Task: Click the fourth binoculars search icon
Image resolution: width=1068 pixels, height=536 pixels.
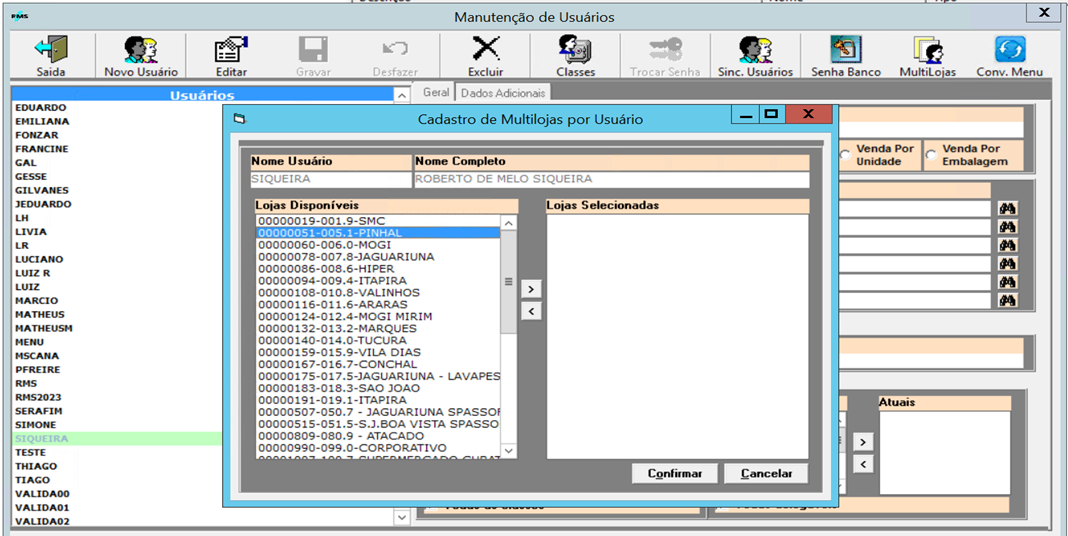Action: [1007, 264]
